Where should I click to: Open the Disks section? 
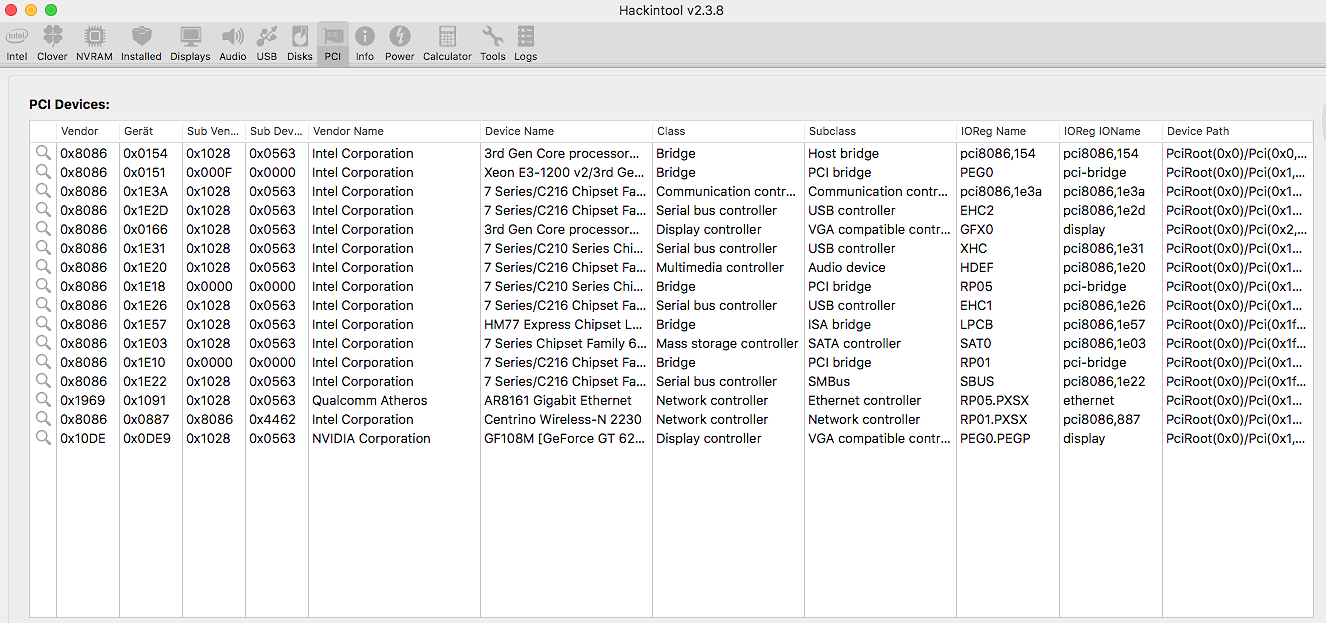pos(300,45)
